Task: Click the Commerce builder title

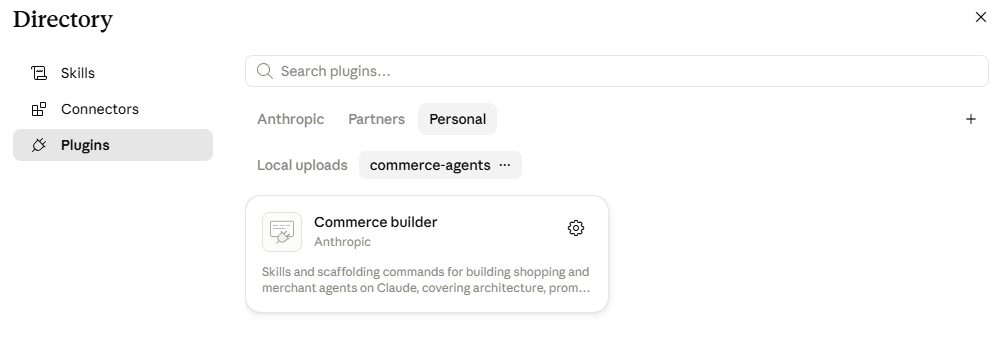Action: tap(375, 222)
